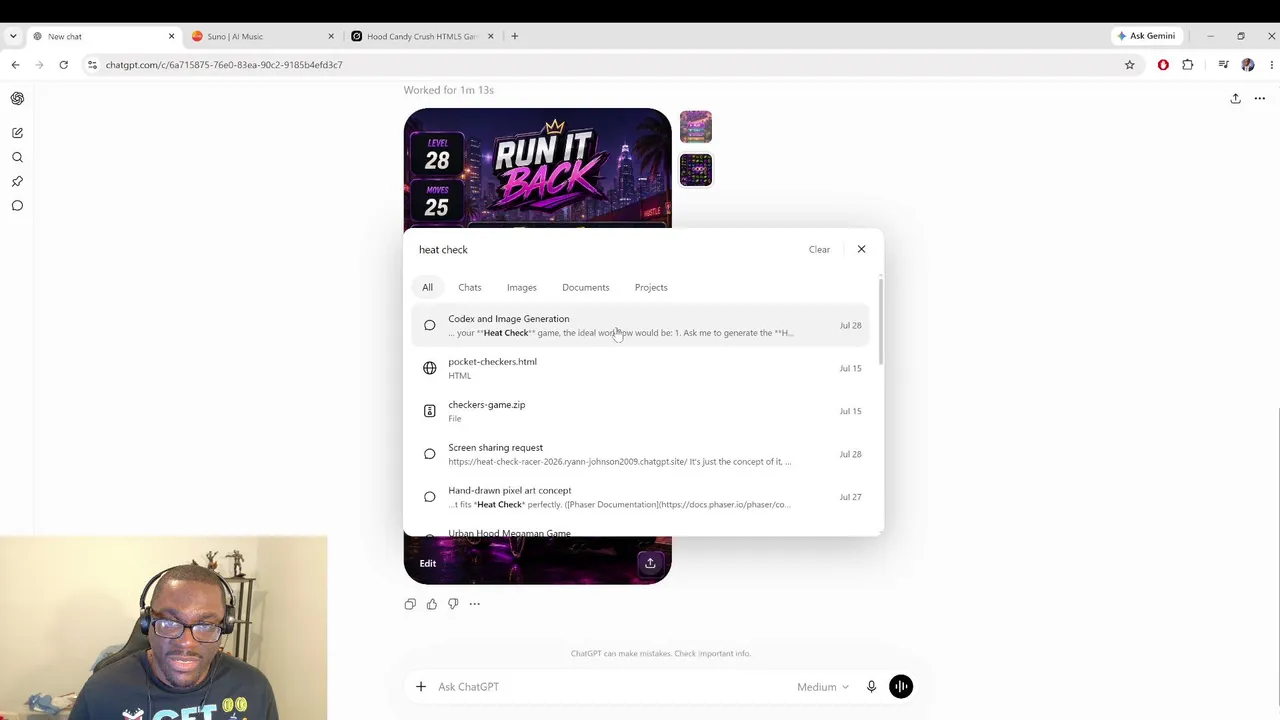Switch to the Projects filter tab

651,288
